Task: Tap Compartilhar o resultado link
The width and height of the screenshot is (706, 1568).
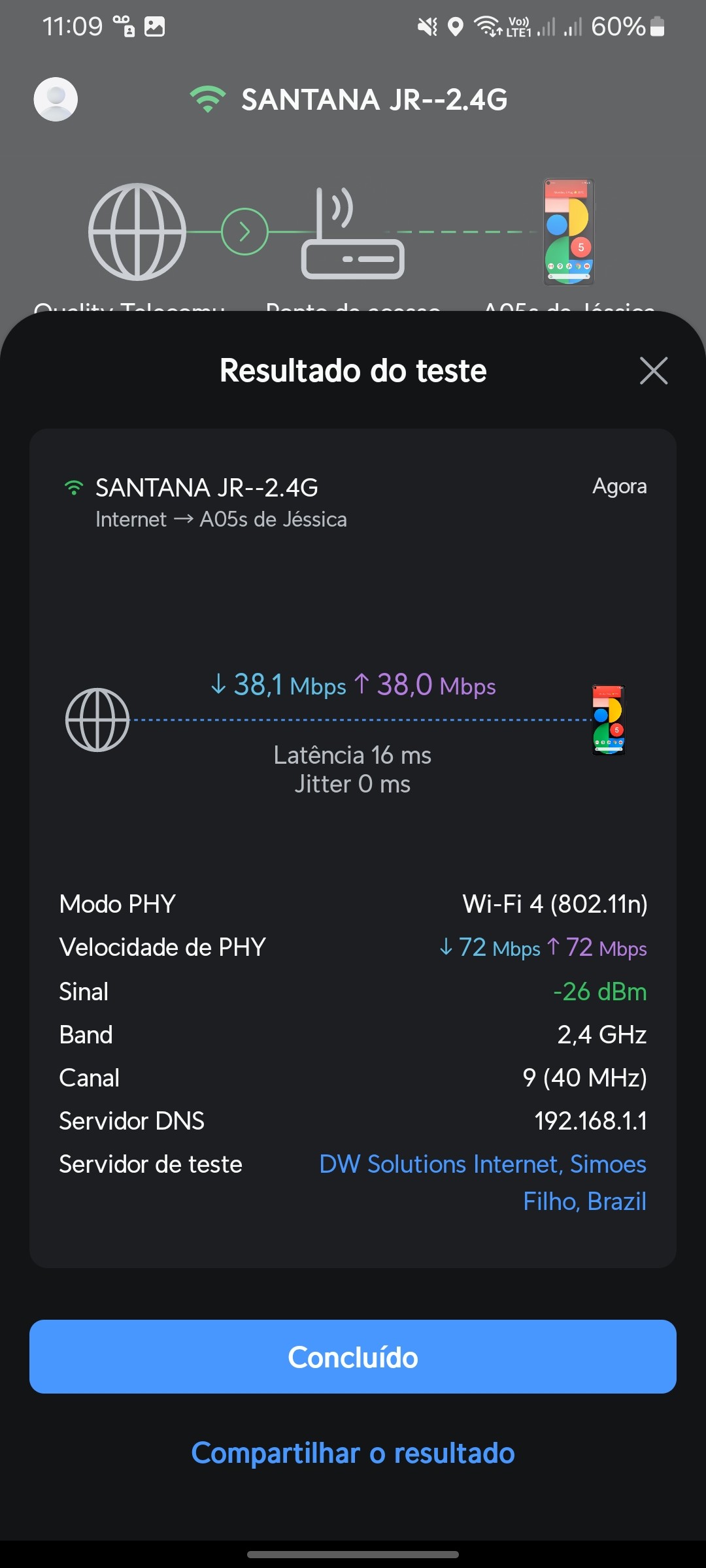Action: point(353,1453)
